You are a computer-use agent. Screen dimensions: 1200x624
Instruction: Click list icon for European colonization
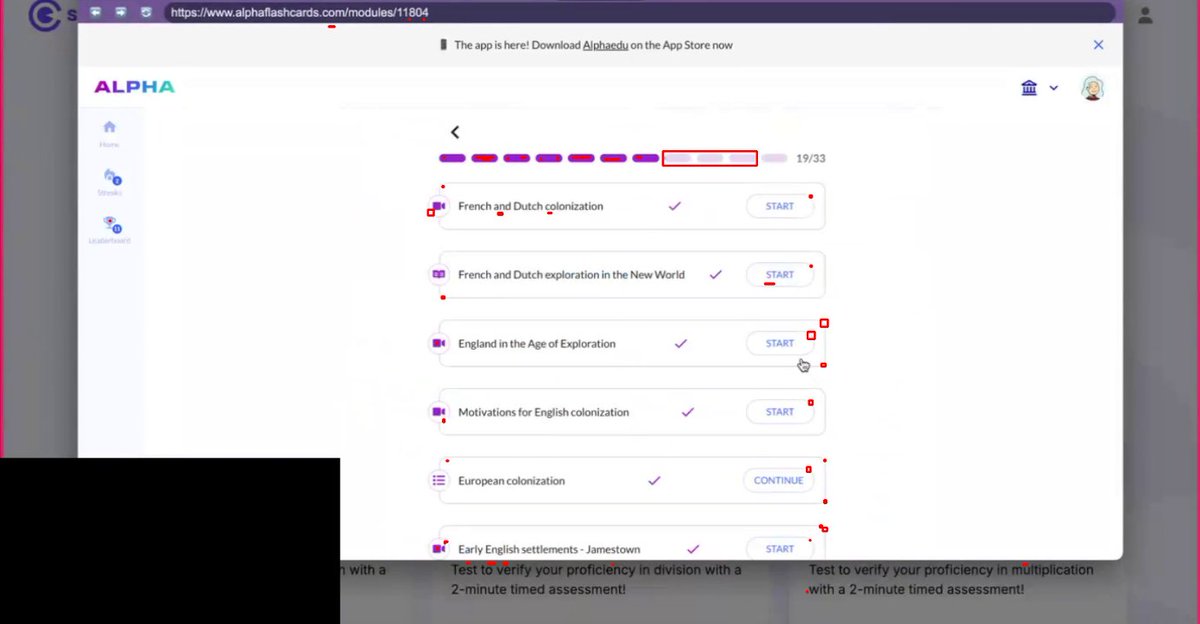click(x=438, y=481)
